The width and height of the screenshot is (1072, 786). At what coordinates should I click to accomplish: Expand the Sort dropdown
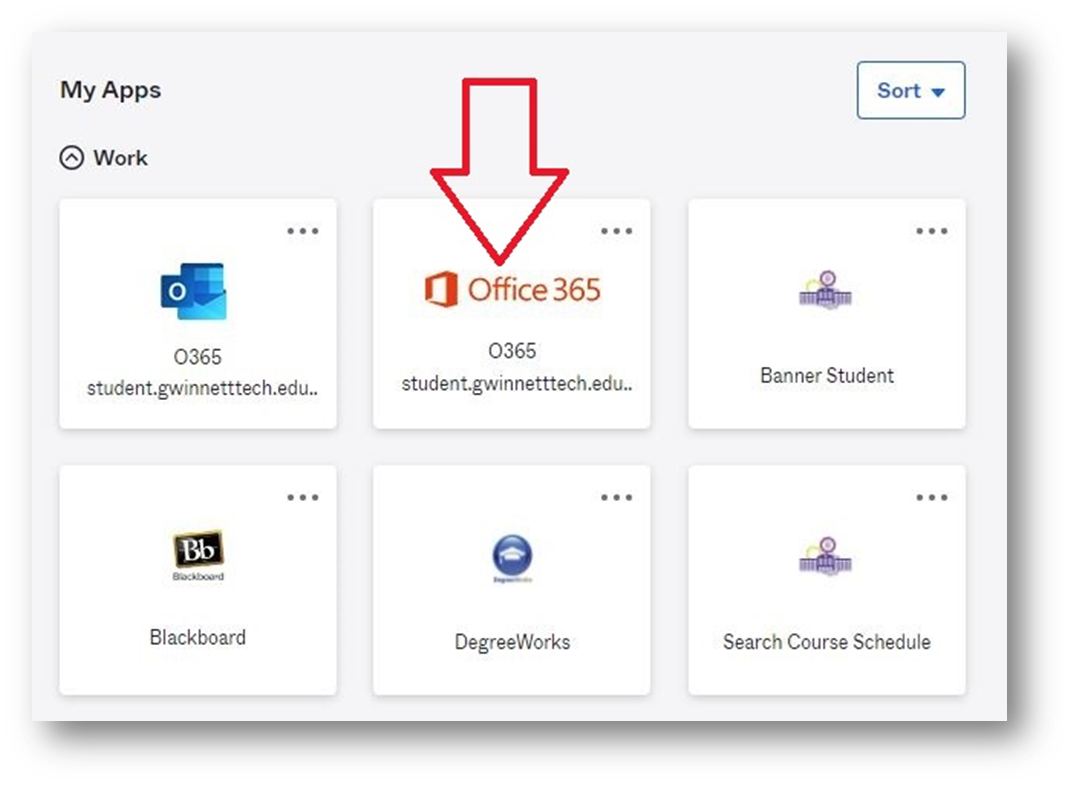(x=910, y=91)
